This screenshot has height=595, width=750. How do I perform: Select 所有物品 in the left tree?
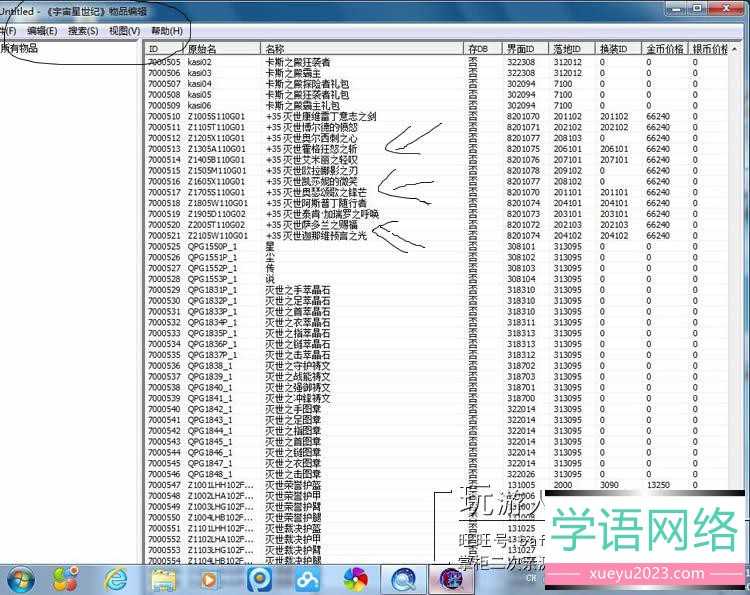[22, 49]
